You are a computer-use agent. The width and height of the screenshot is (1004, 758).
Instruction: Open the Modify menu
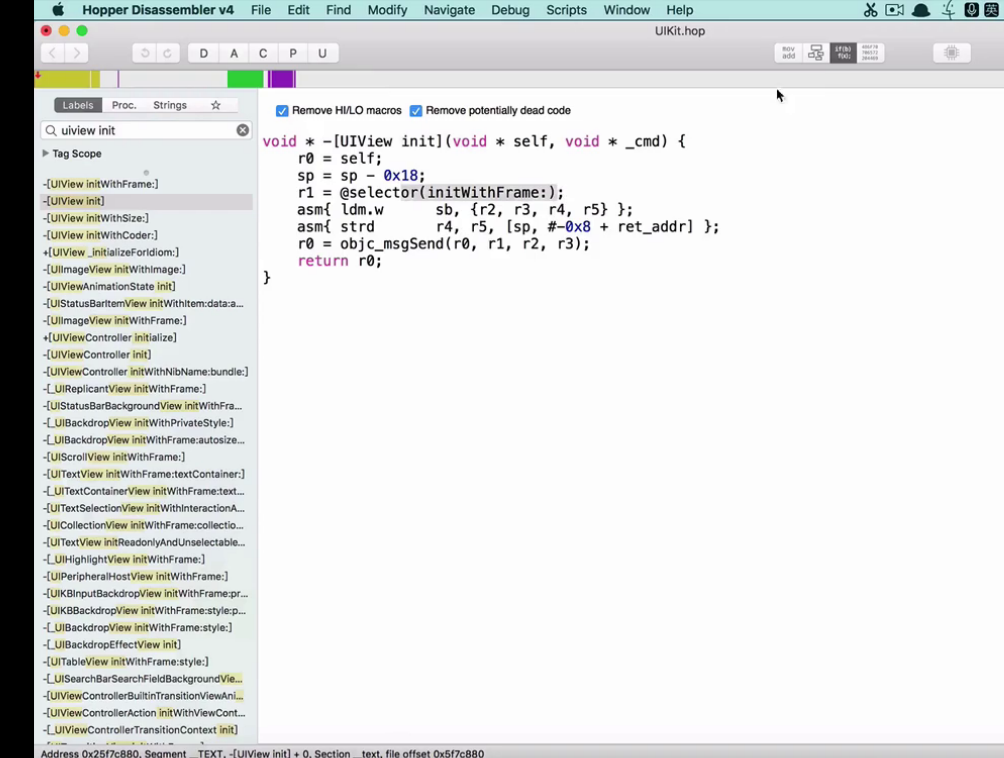387,10
